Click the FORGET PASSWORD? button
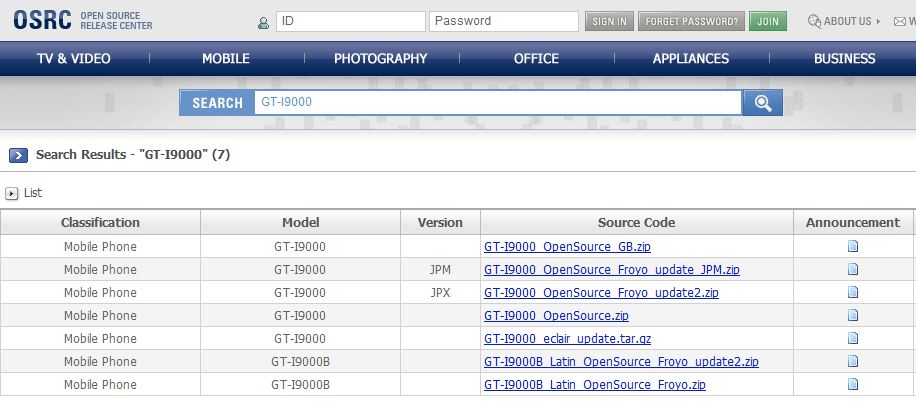916x416 pixels. coord(692,22)
